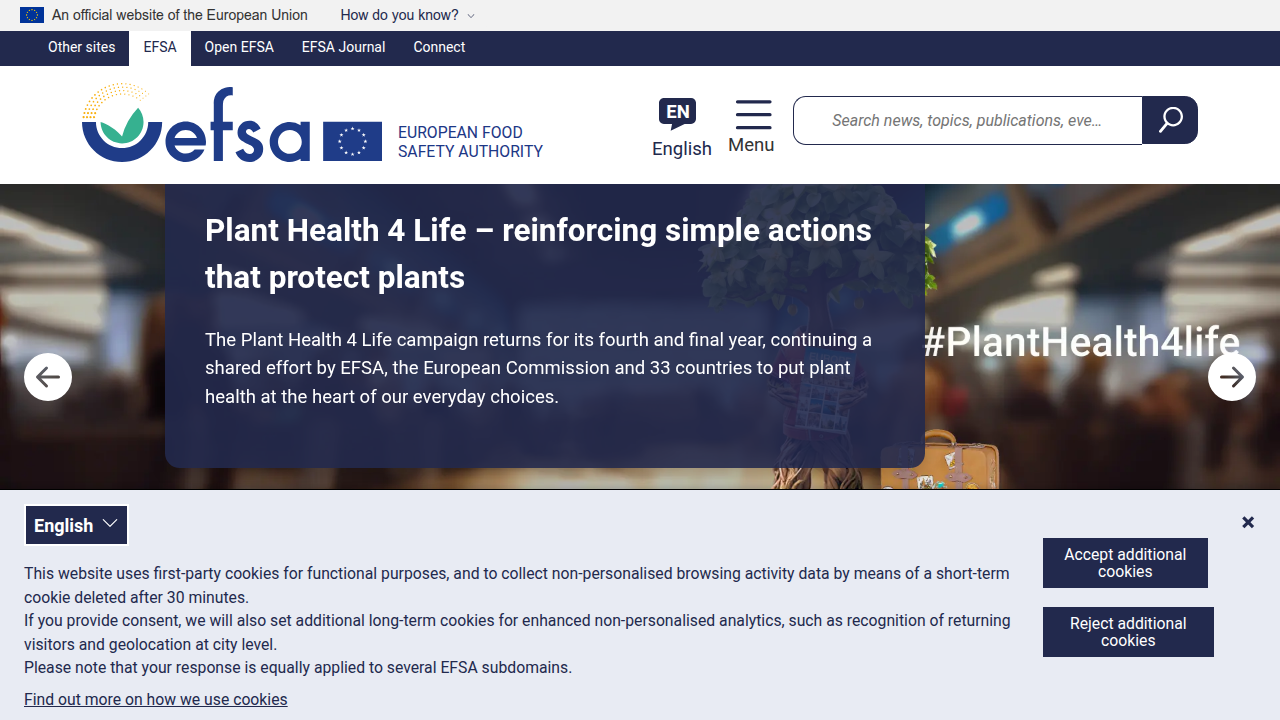Open the Other sites tab

click(82, 47)
